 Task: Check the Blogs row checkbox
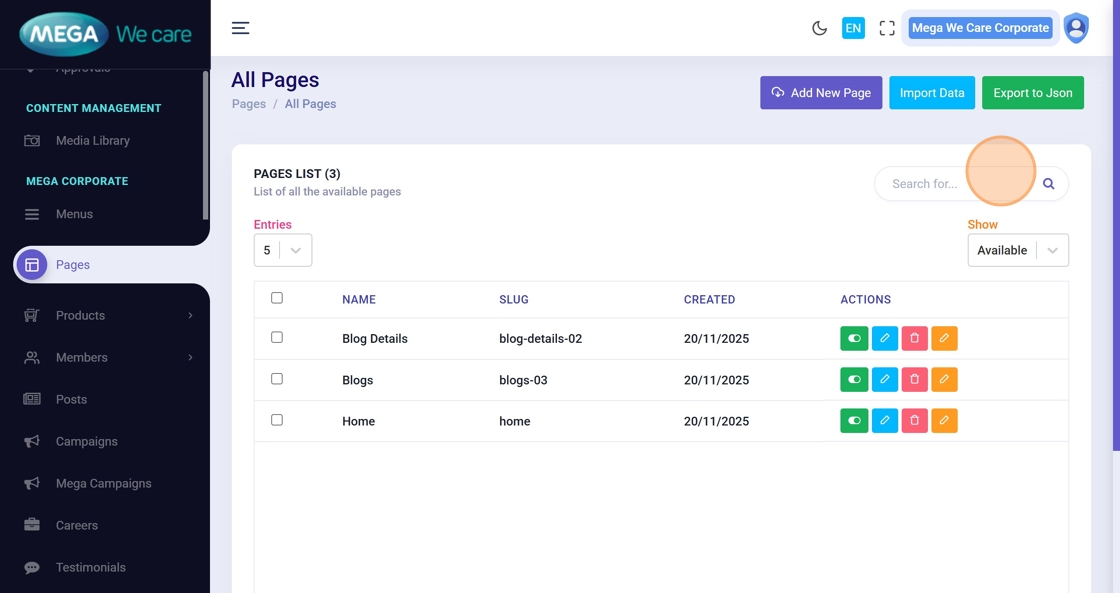tap(277, 379)
